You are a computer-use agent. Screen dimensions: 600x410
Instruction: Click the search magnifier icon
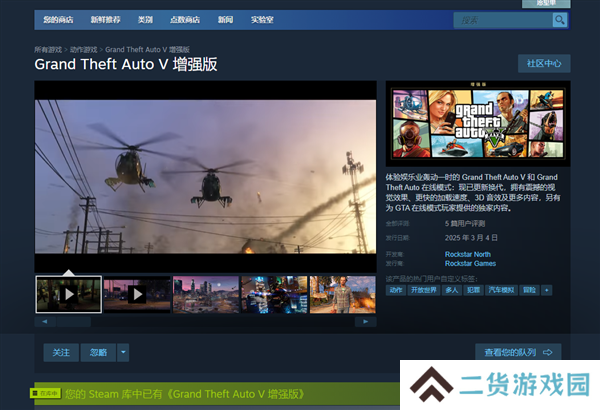pyautogui.click(x=559, y=20)
